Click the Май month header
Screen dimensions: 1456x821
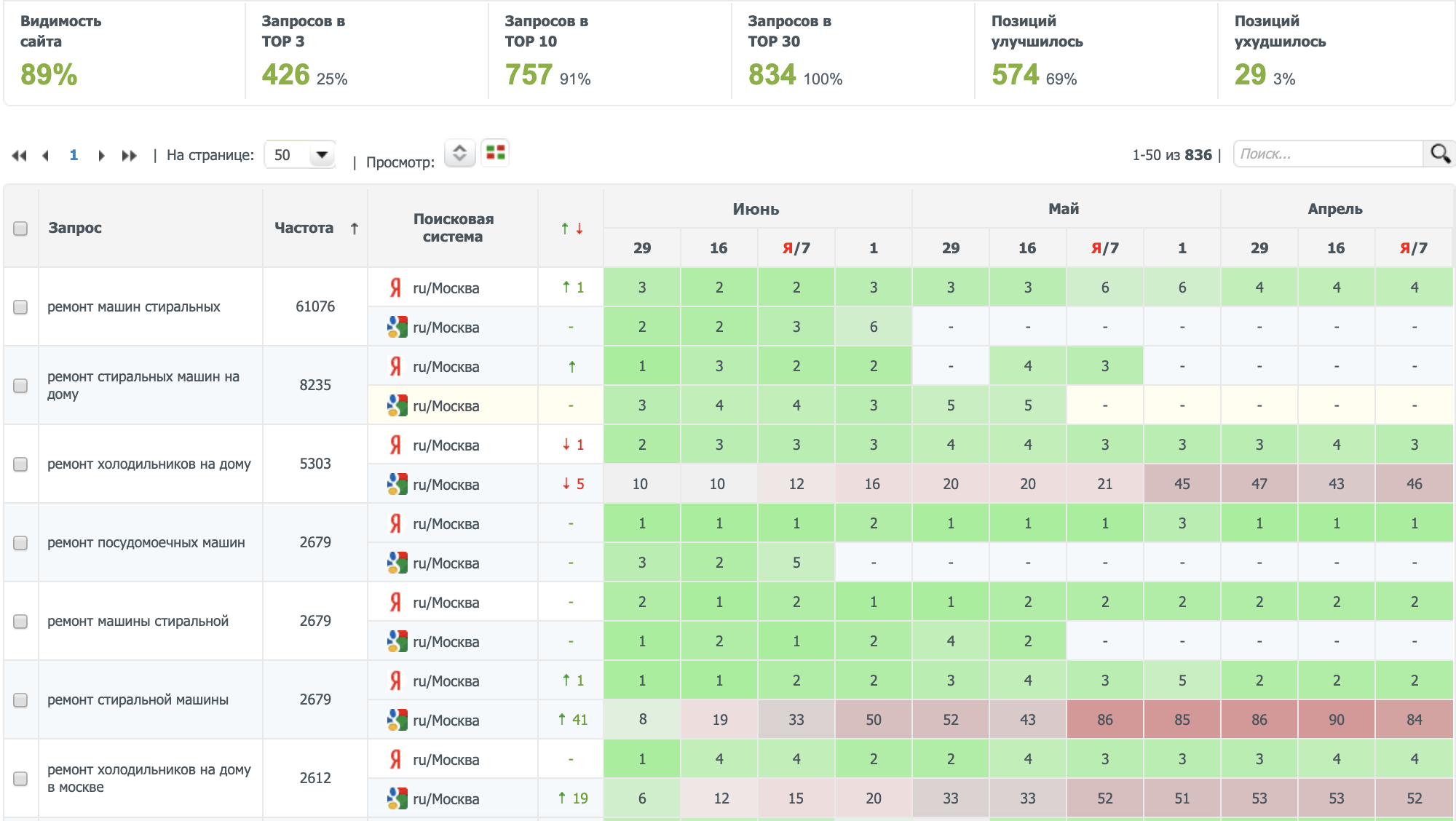coord(1064,209)
